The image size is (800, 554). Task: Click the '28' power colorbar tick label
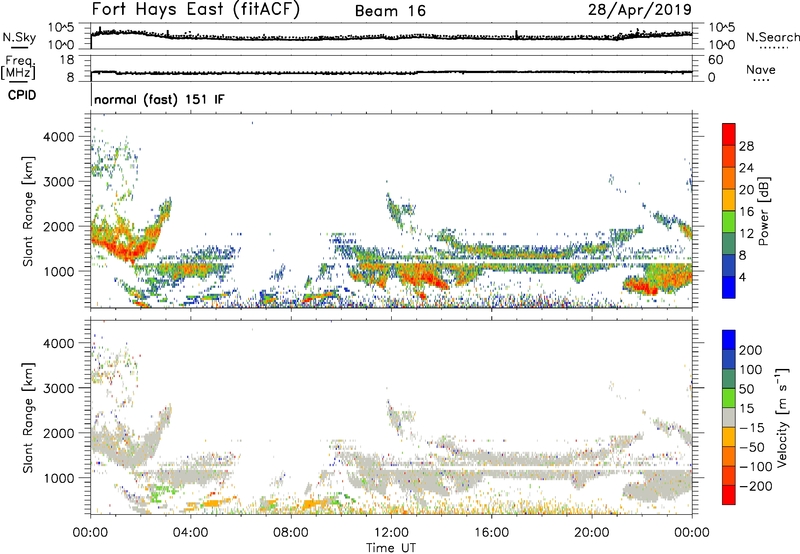tap(746, 146)
